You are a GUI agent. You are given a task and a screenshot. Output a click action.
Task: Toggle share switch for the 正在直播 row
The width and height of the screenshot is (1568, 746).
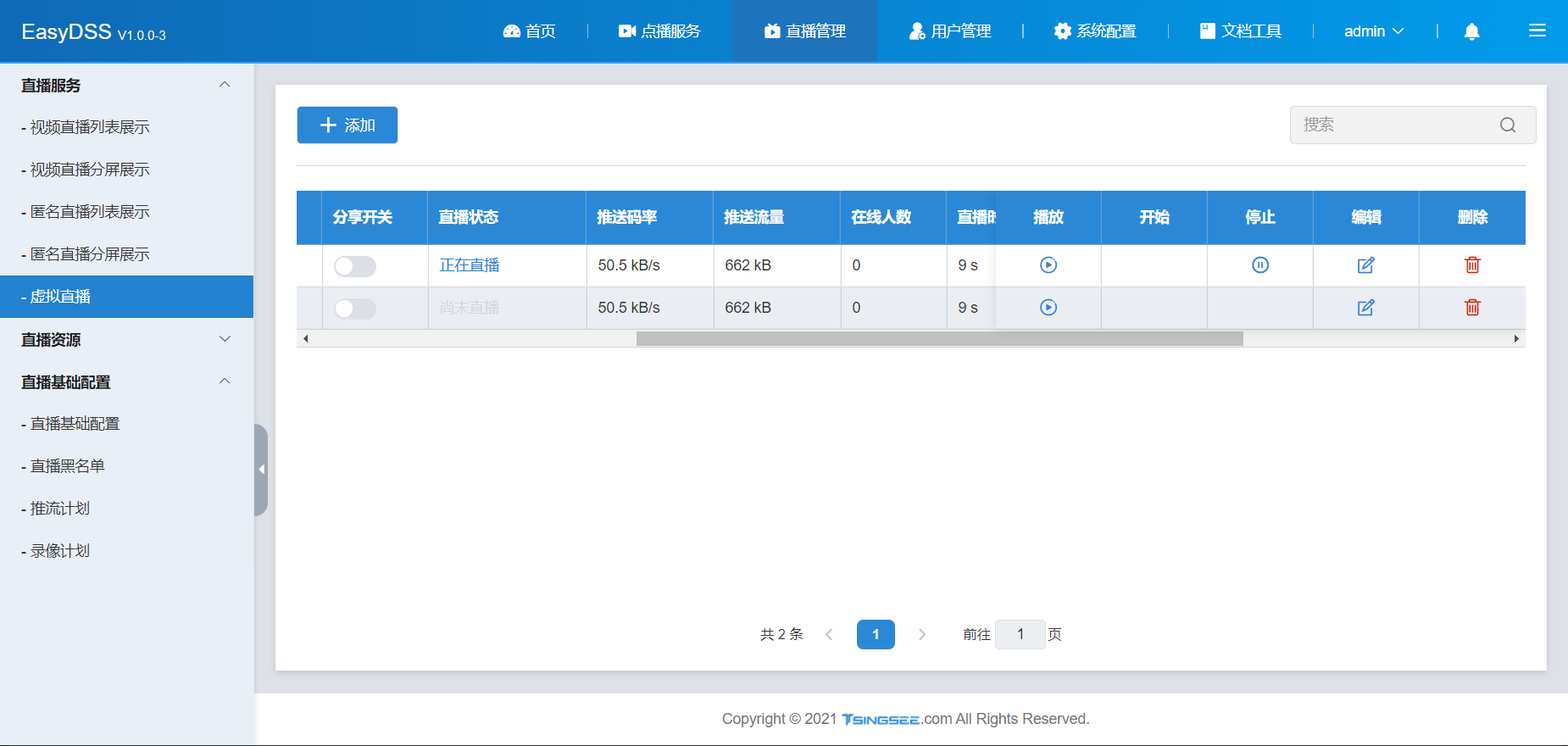pos(355,266)
